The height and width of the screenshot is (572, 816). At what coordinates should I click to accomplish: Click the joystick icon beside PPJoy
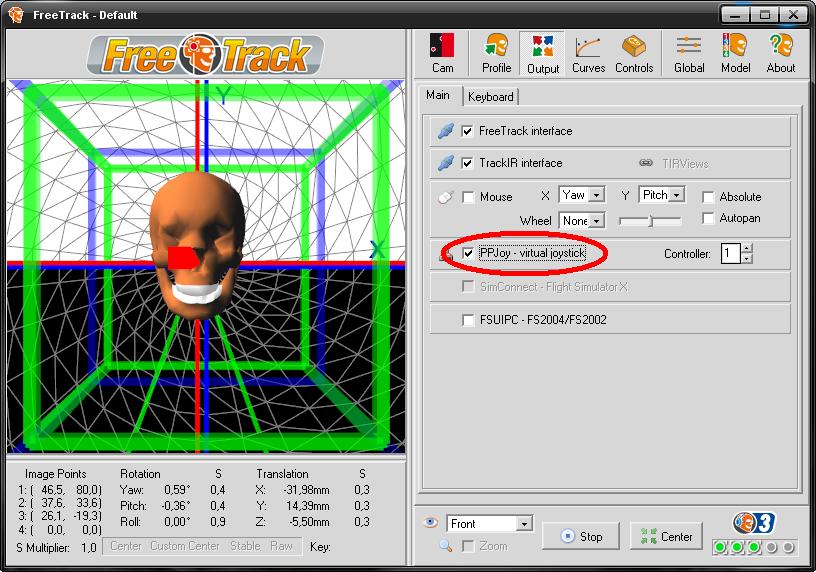[446, 255]
